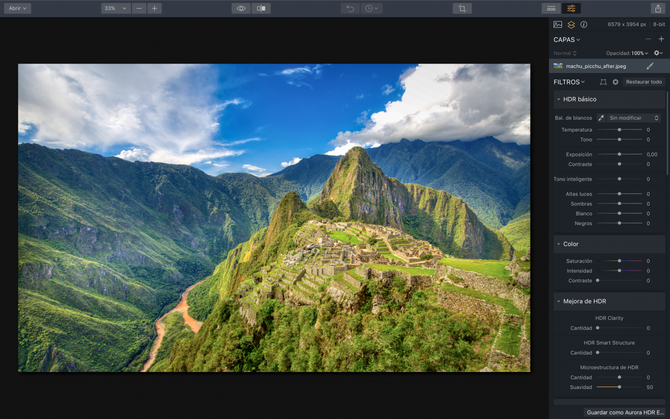Click the Negros slider handle
Screen dimensions: 670x419
coord(619,223)
